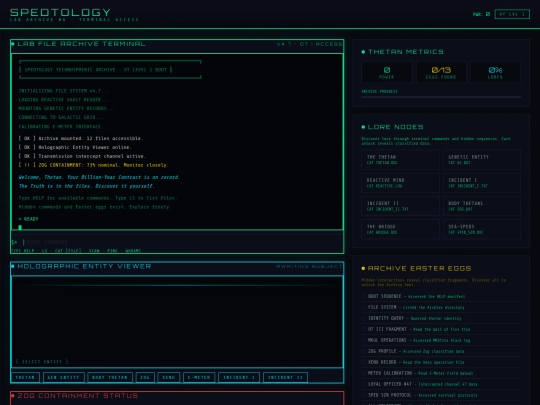Click the LOYAL OFFICER #47 easter egg circle
Image resolution: width=540 pixels, height=405 pixels.
[x=364, y=384]
